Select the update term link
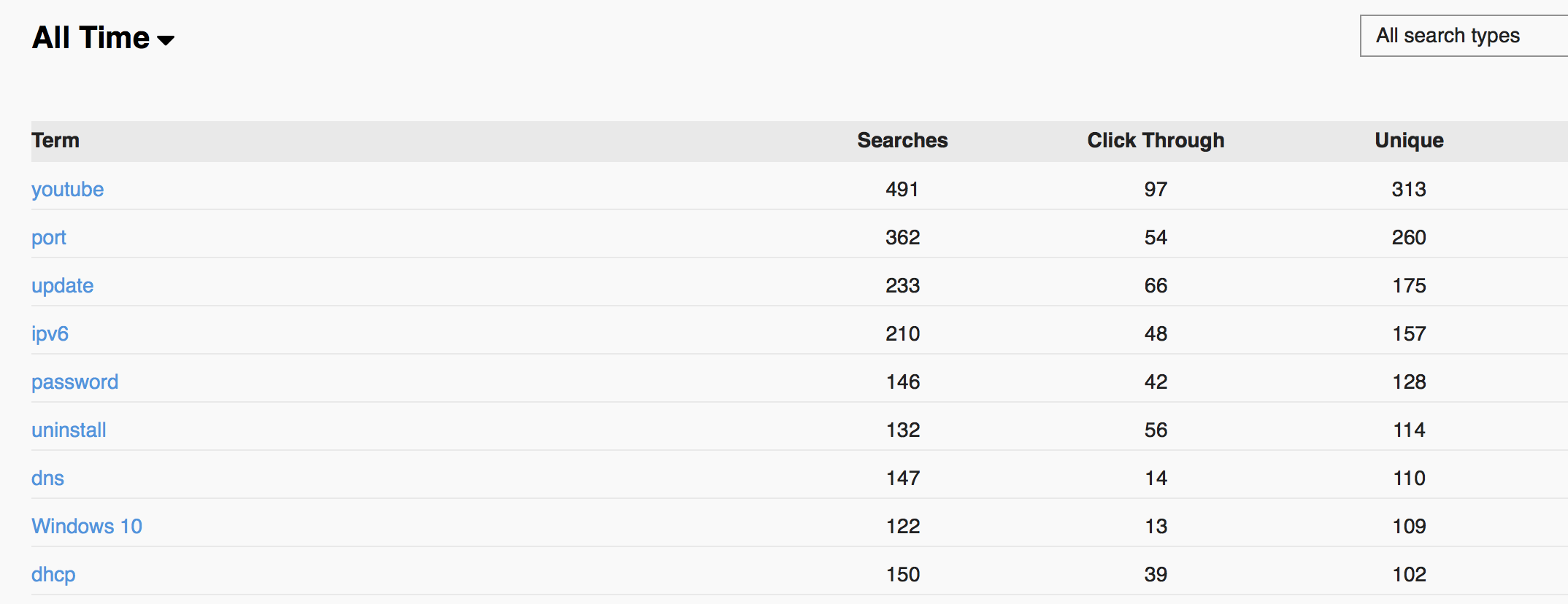The width and height of the screenshot is (1568, 604). [x=62, y=286]
